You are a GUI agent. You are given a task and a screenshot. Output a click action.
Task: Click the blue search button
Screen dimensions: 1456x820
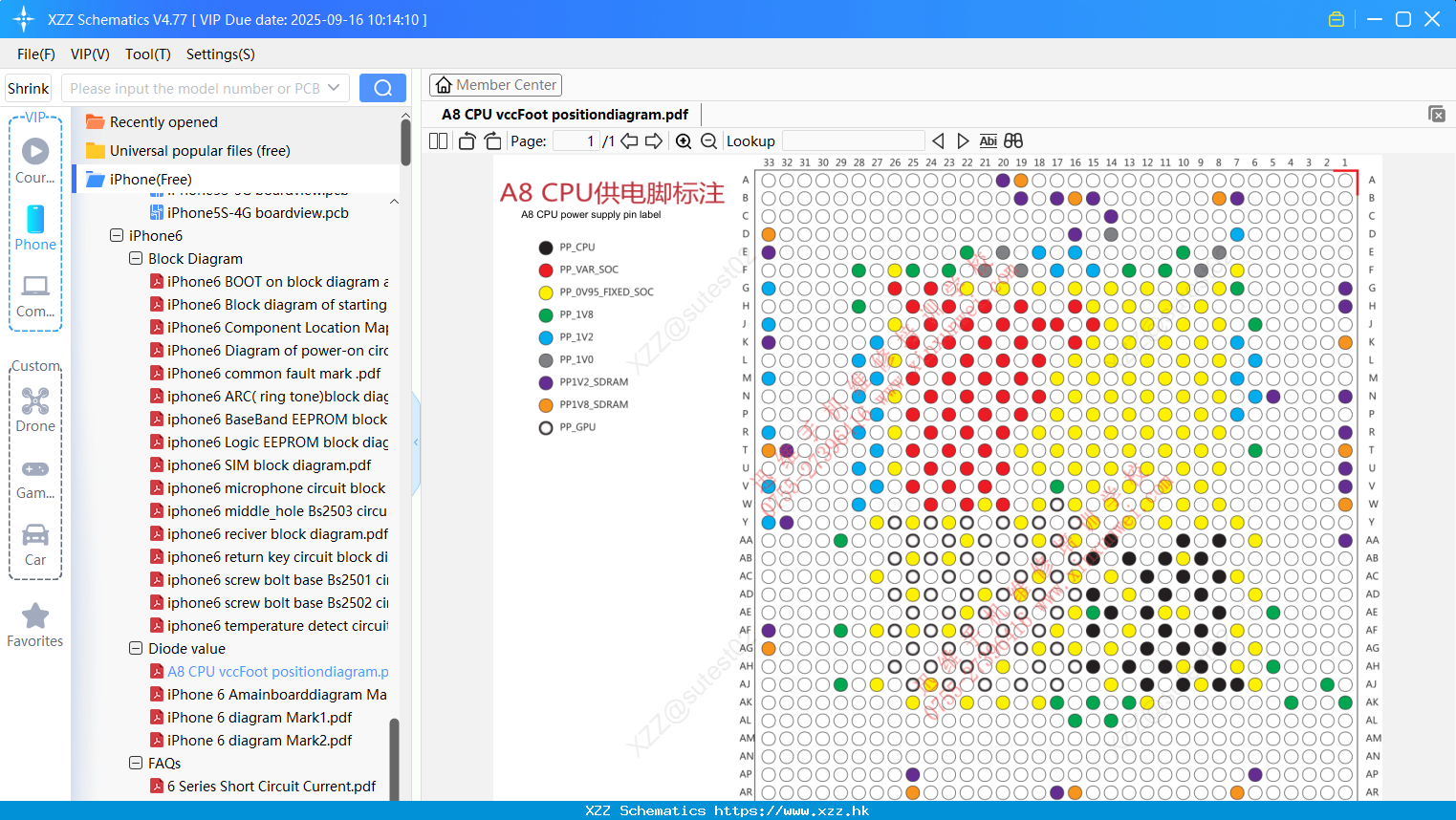(x=382, y=88)
